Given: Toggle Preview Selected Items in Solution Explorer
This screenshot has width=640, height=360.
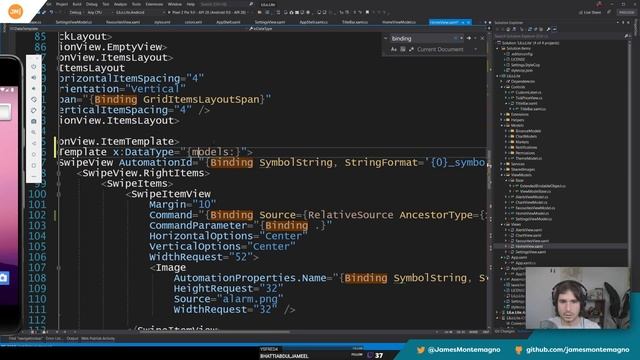Looking at the screenshot, I should click(x=554, y=29).
